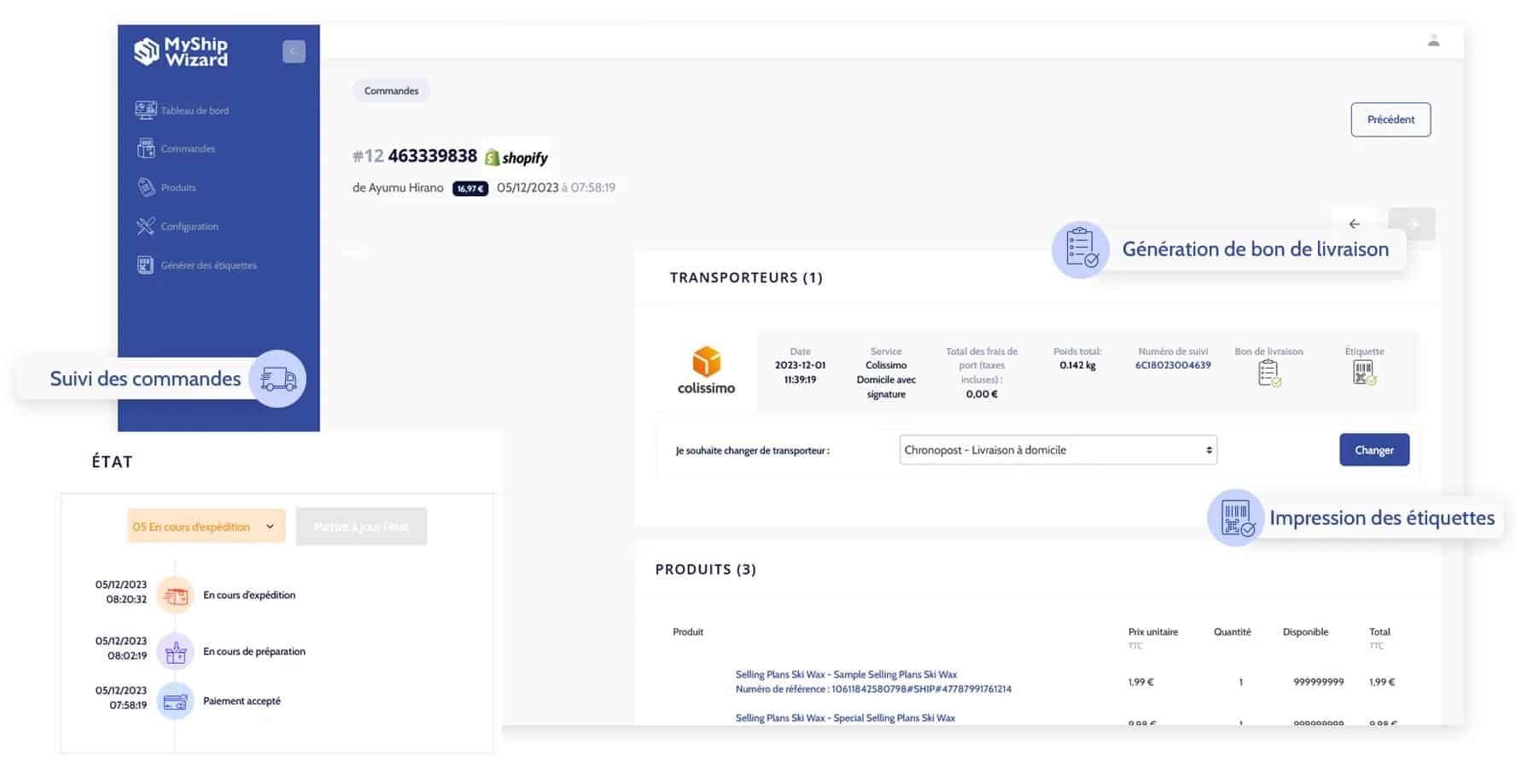Go to next order with right arrow
This screenshot has width=1516, height=784.
tap(1412, 224)
